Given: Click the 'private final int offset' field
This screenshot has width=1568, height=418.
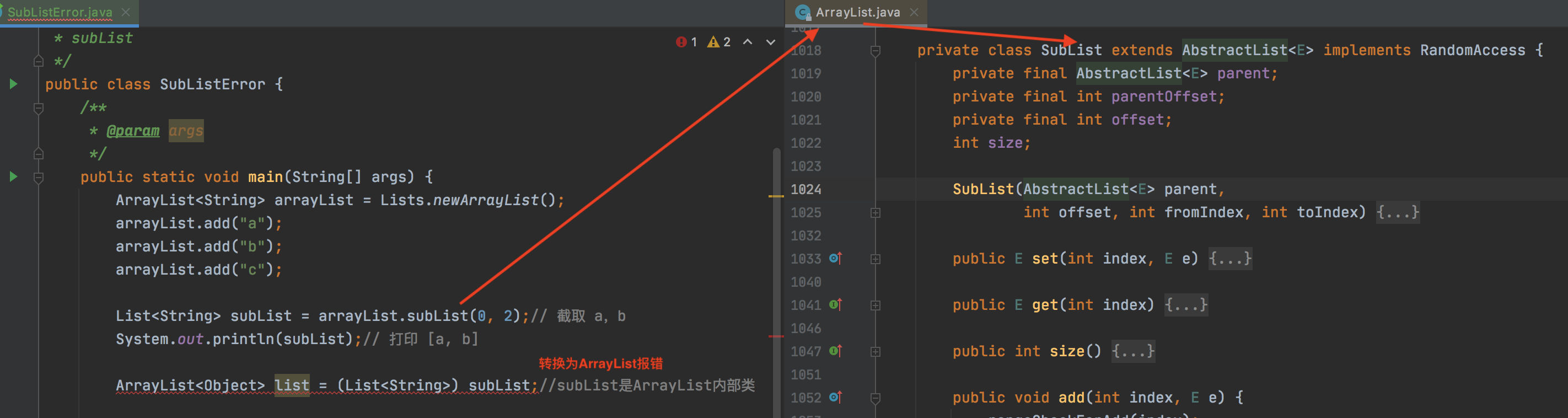Looking at the screenshot, I should point(1062,120).
